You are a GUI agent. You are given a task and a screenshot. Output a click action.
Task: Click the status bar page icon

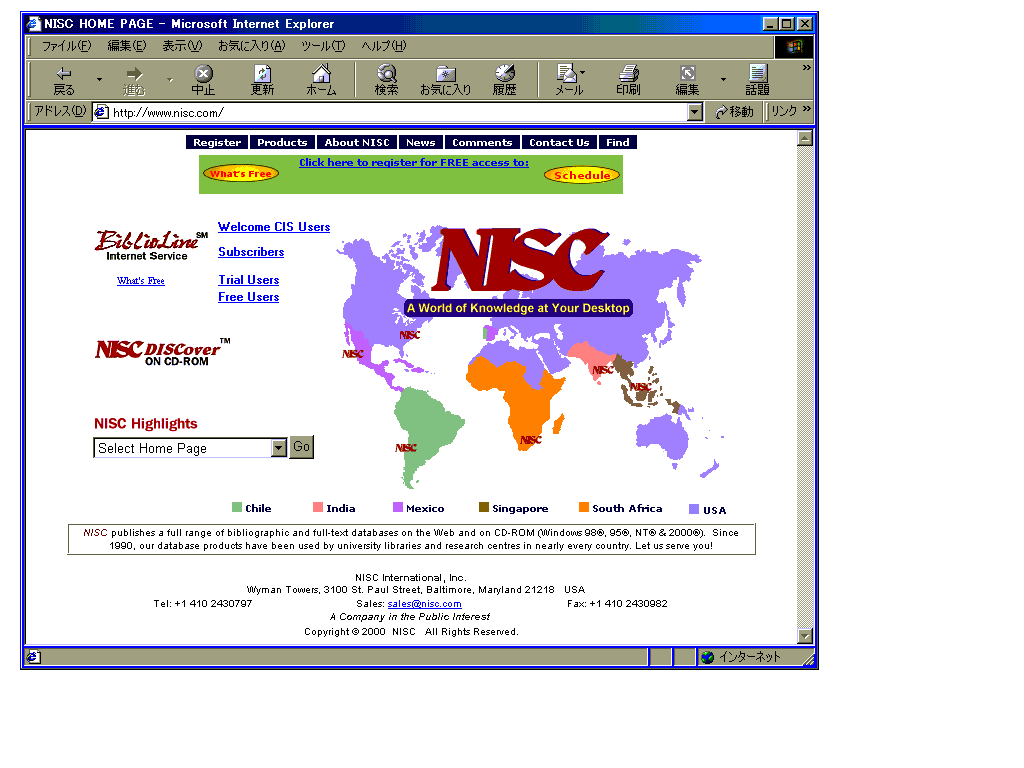click(33, 656)
